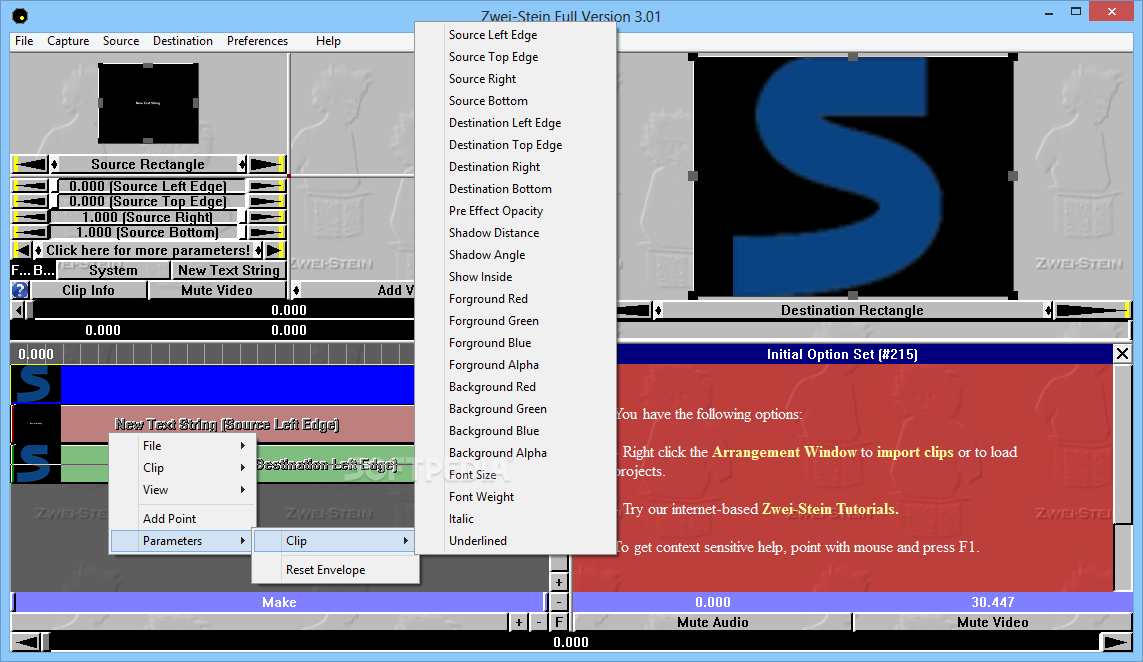1143x662 pixels.
Task: Click the Make bar
Action: click(279, 602)
